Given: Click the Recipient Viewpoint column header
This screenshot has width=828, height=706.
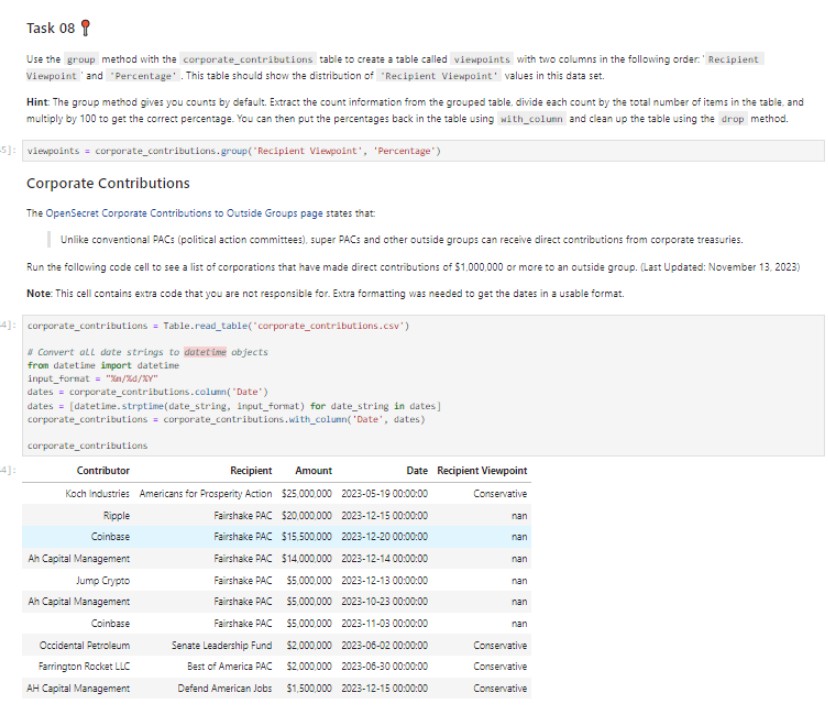Looking at the screenshot, I should point(482,470).
